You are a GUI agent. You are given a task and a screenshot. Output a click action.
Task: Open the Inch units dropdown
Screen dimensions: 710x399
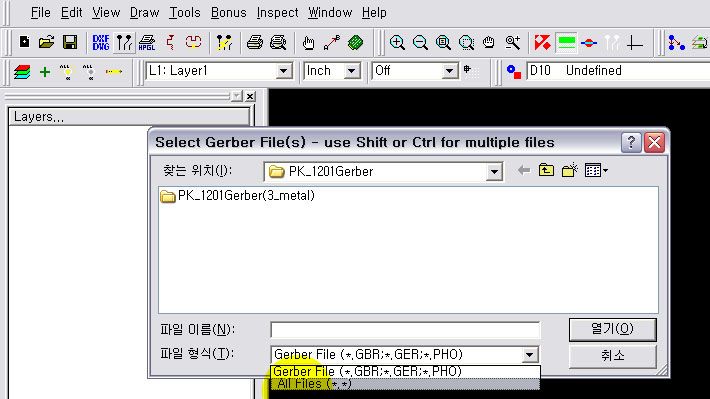352,71
